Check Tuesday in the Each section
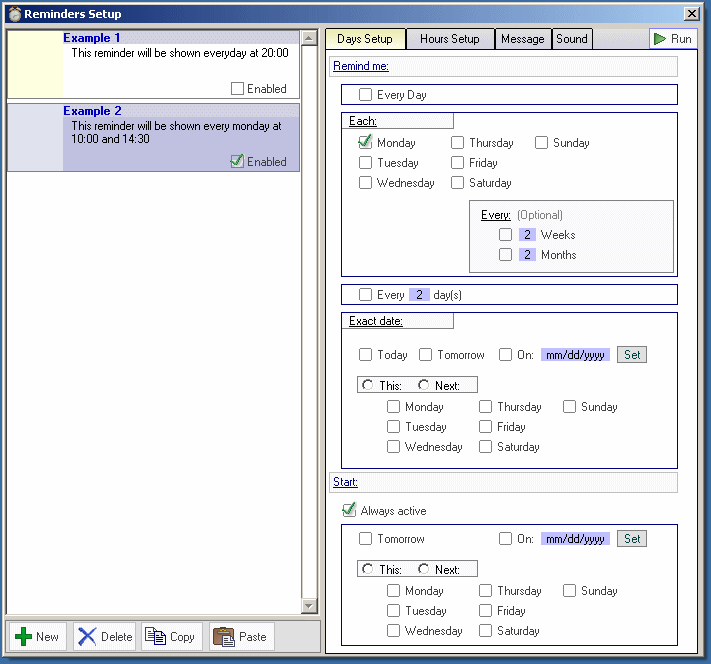This screenshot has width=711, height=664. point(365,162)
